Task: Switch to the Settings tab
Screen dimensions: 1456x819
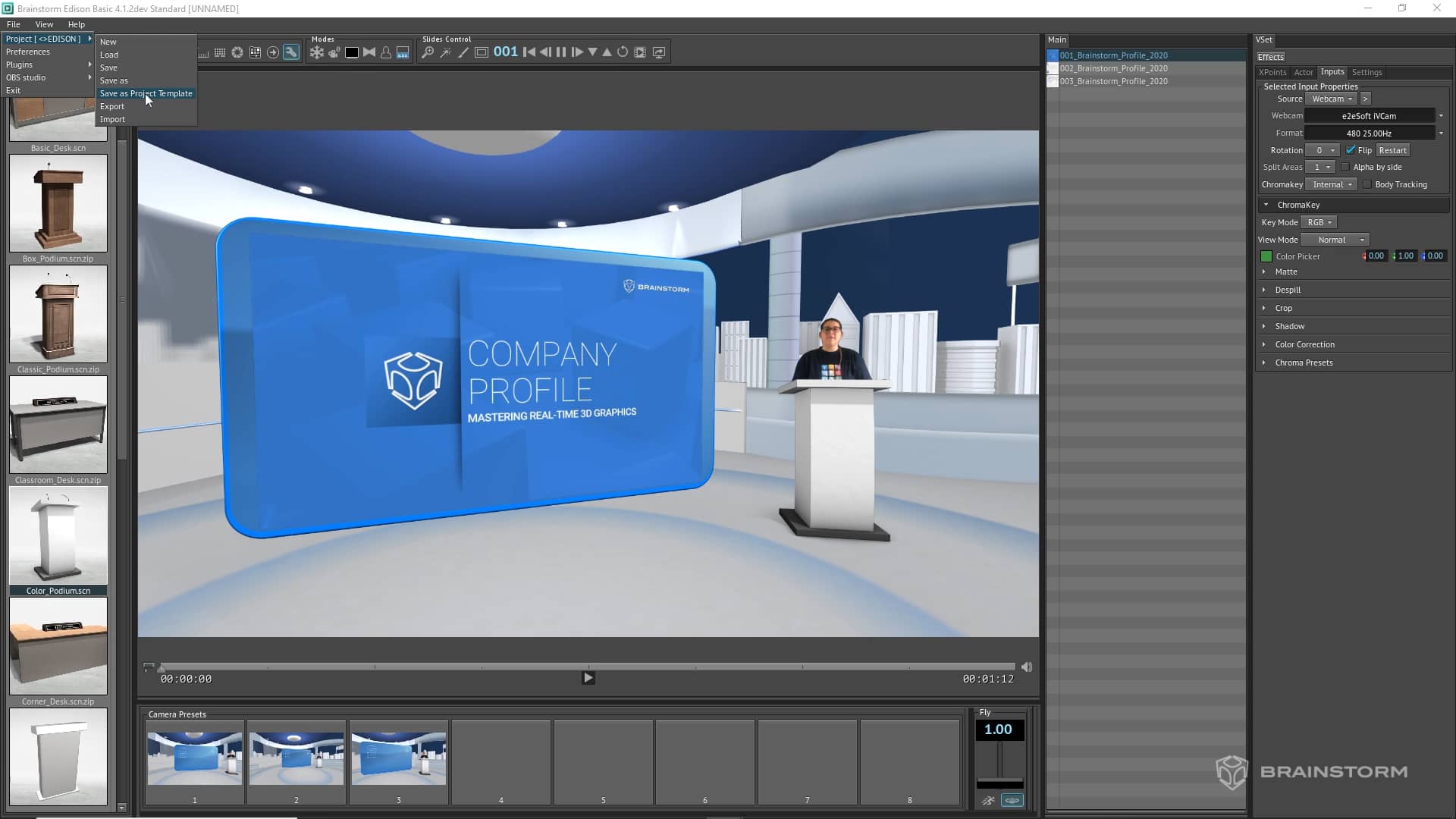Action: tap(1367, 72)
